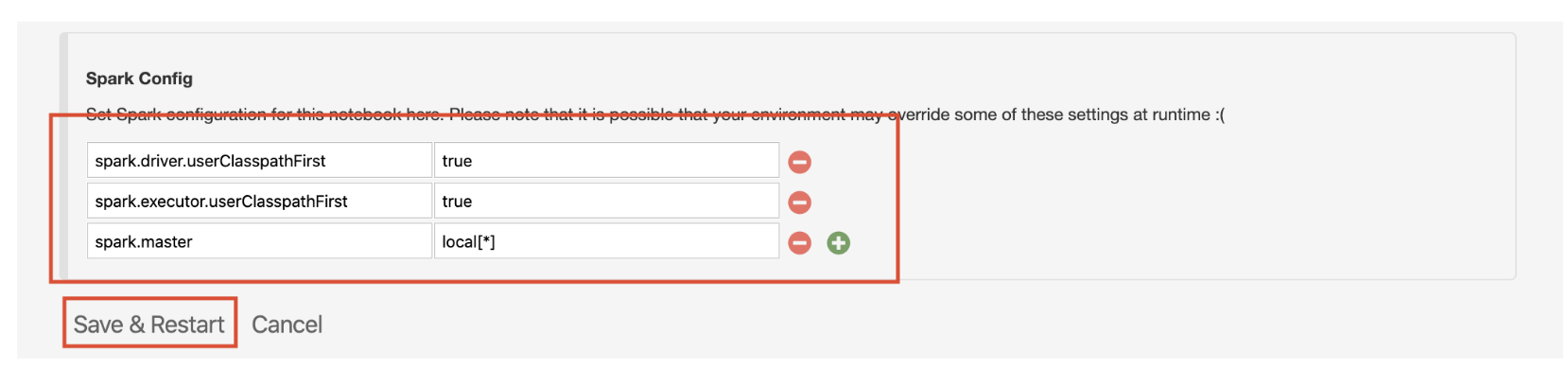Click red minus icon next to first true value
1568x369 pixels.
pyautogui.click(x=799, y=162)
